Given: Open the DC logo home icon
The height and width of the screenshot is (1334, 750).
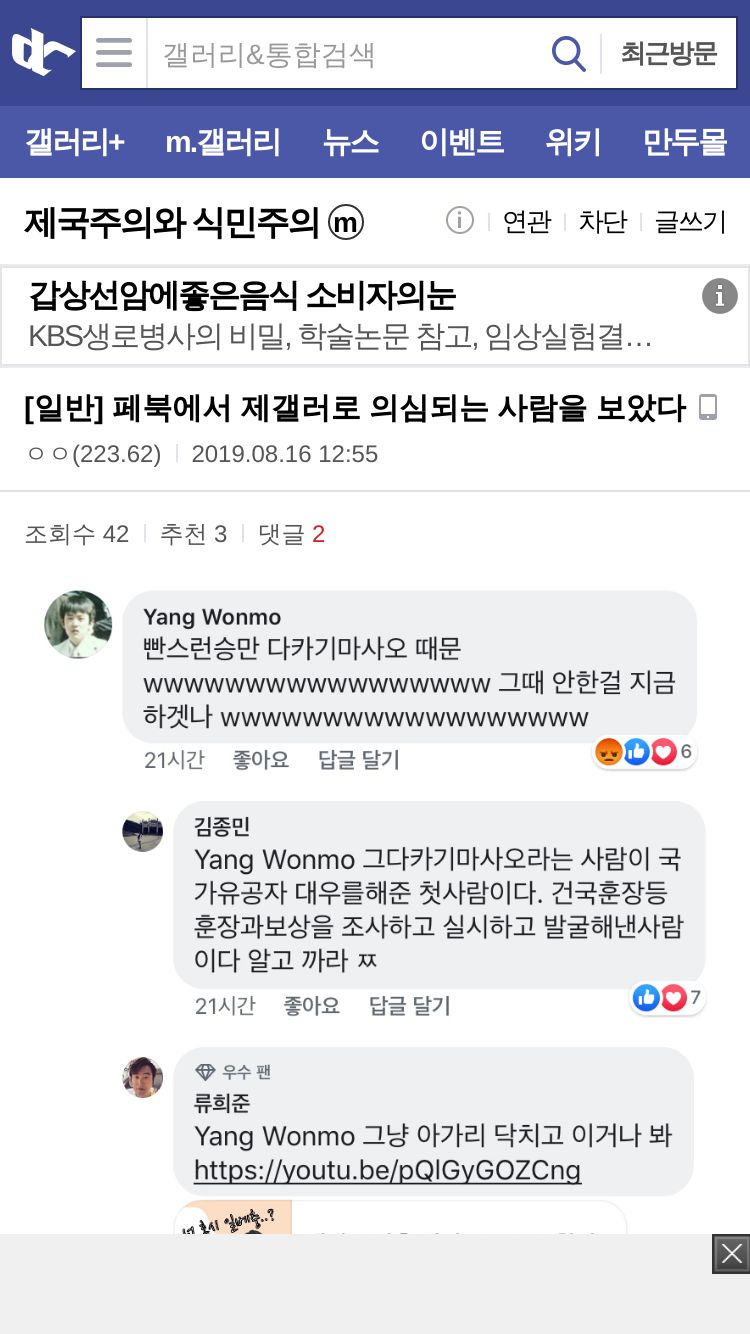Looking at the screenshot, I should pyautogui.click(x=42, y=52).
